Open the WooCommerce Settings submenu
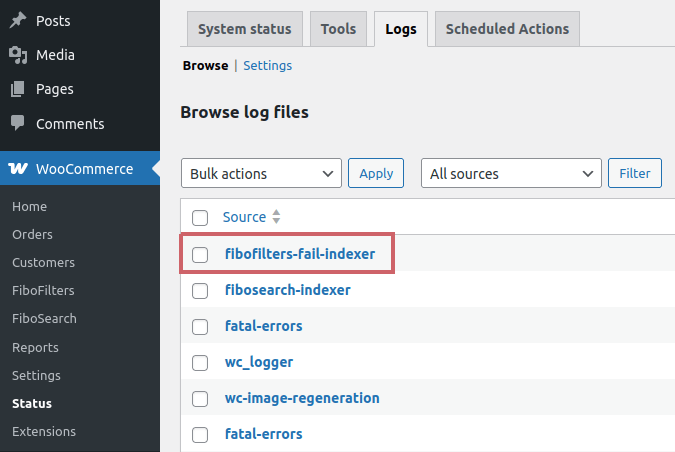675x452 pixels. (x=36, y=375)
